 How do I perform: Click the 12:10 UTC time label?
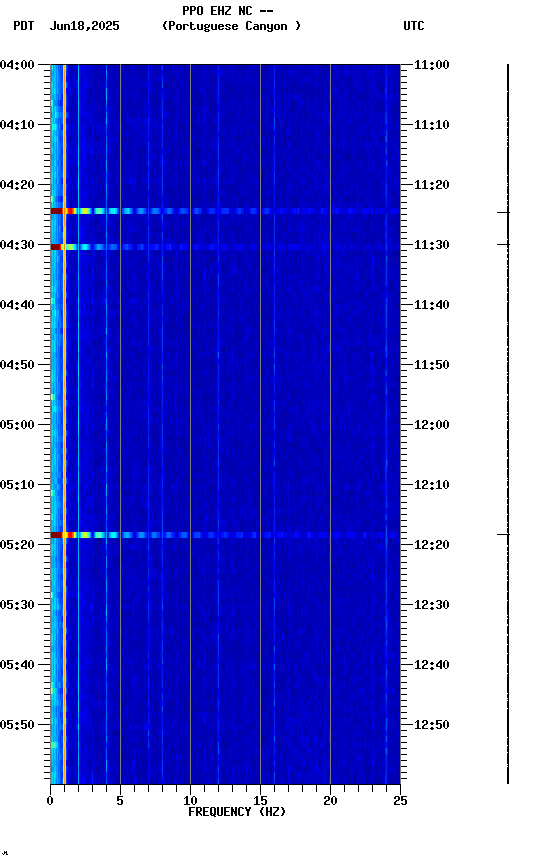tap(431, 485)
